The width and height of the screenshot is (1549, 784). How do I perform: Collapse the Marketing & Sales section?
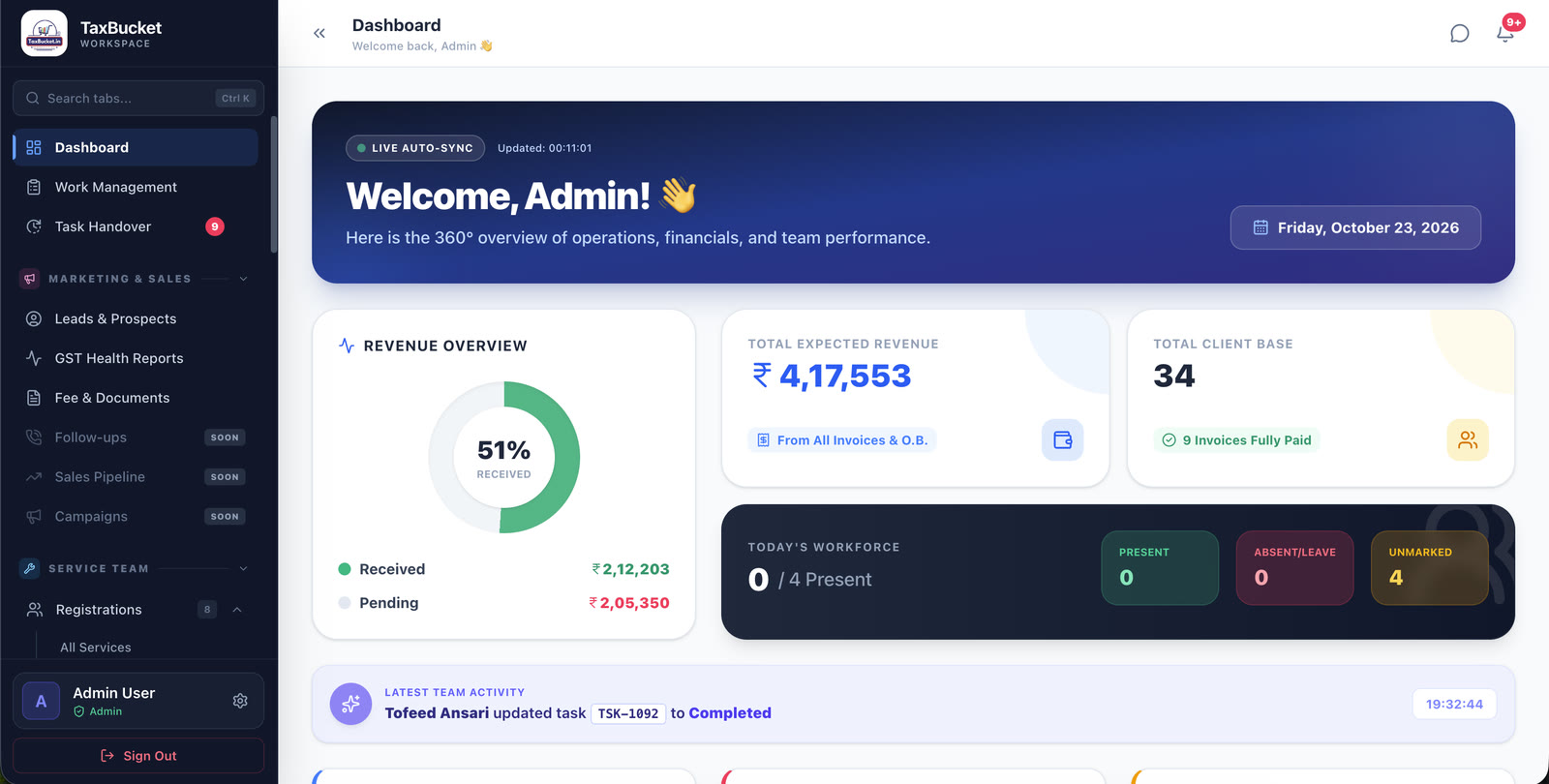point(243,279)
